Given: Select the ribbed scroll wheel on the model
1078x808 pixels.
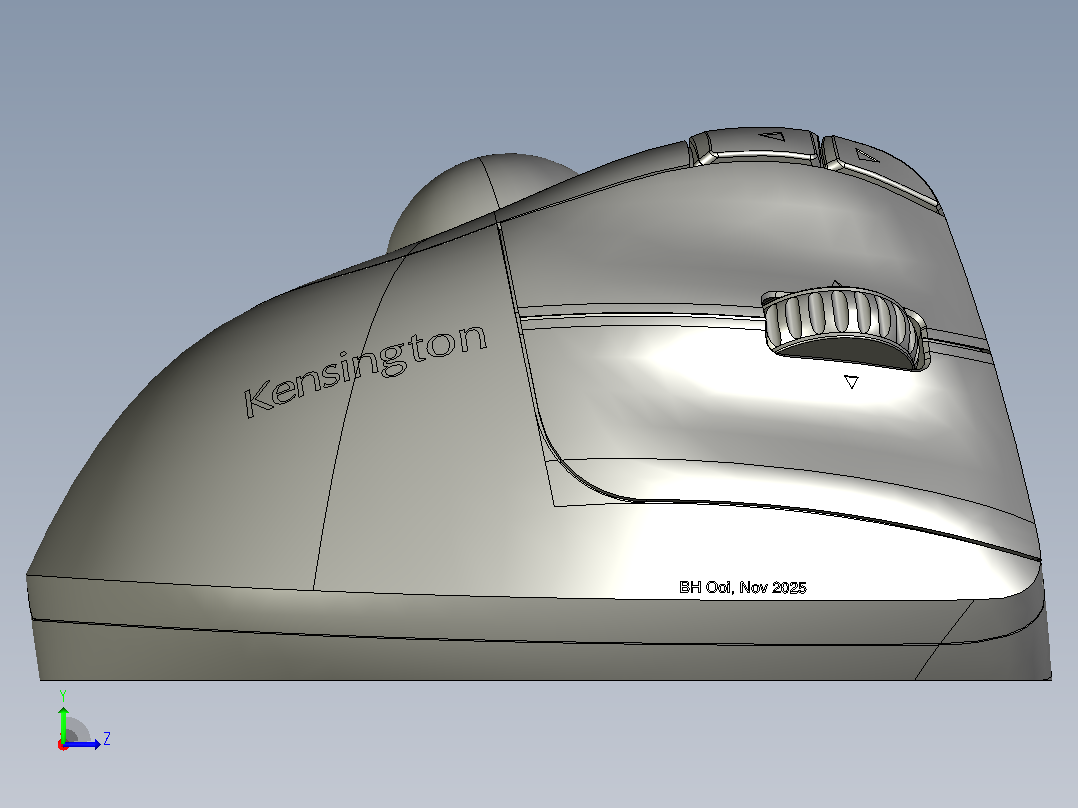Looking at the screenshot, I should tap(844, 327).
